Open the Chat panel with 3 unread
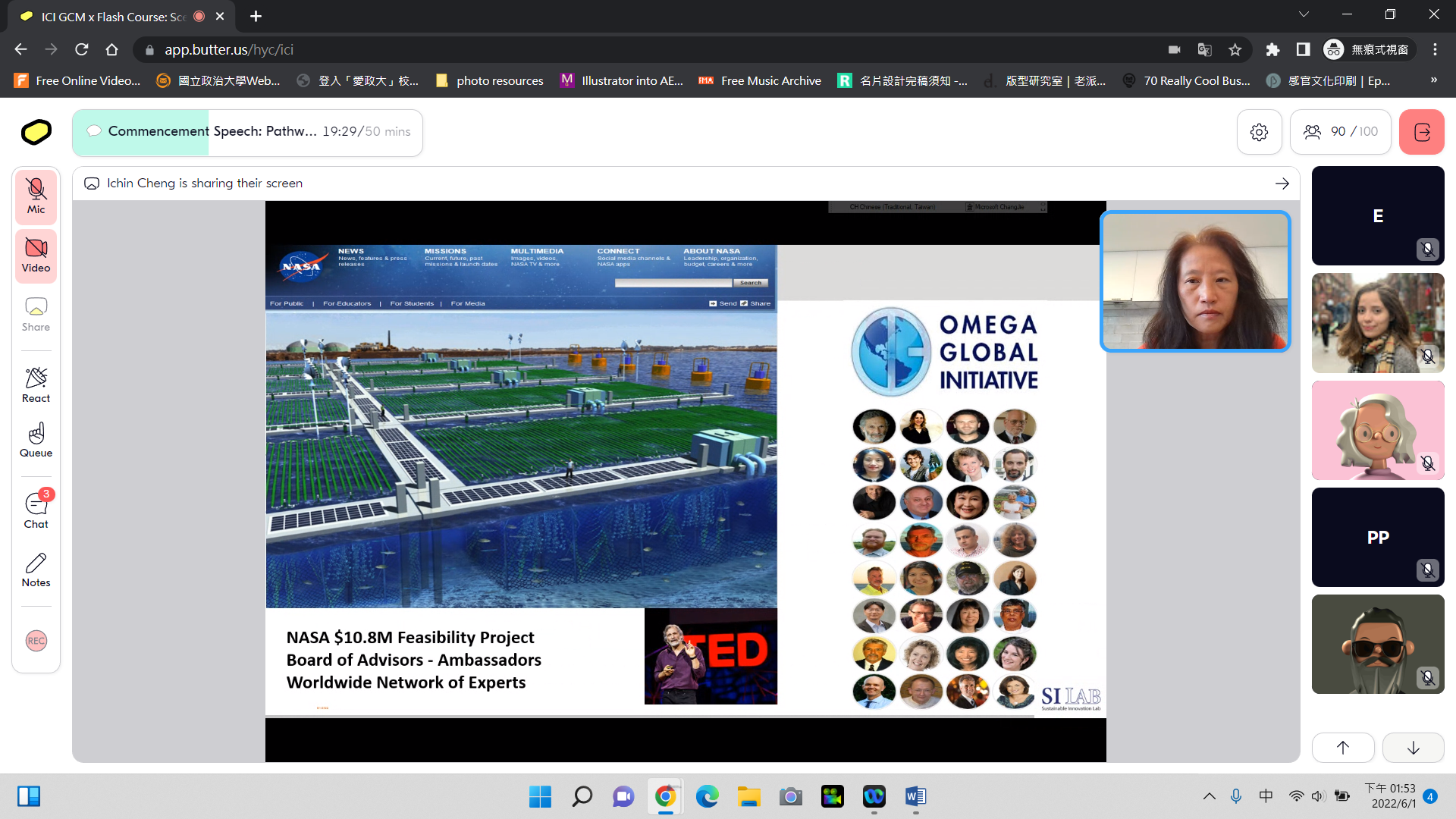The height and width of the screenshot is (819, 1456). [x=36, y=510]
